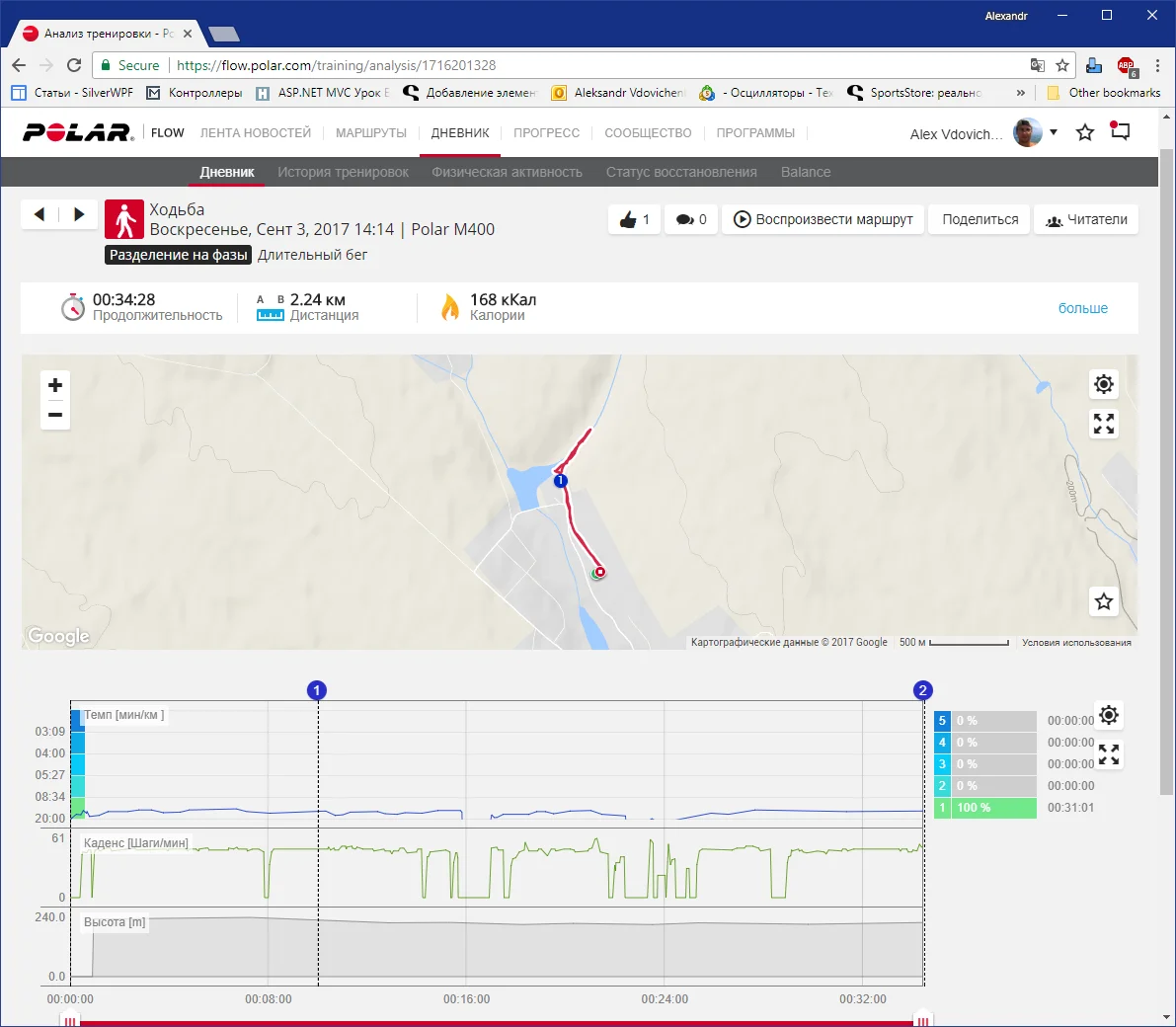Open the ПРОГРЕСС menu item
The image size is (1176, 1027).
point(546,133)
